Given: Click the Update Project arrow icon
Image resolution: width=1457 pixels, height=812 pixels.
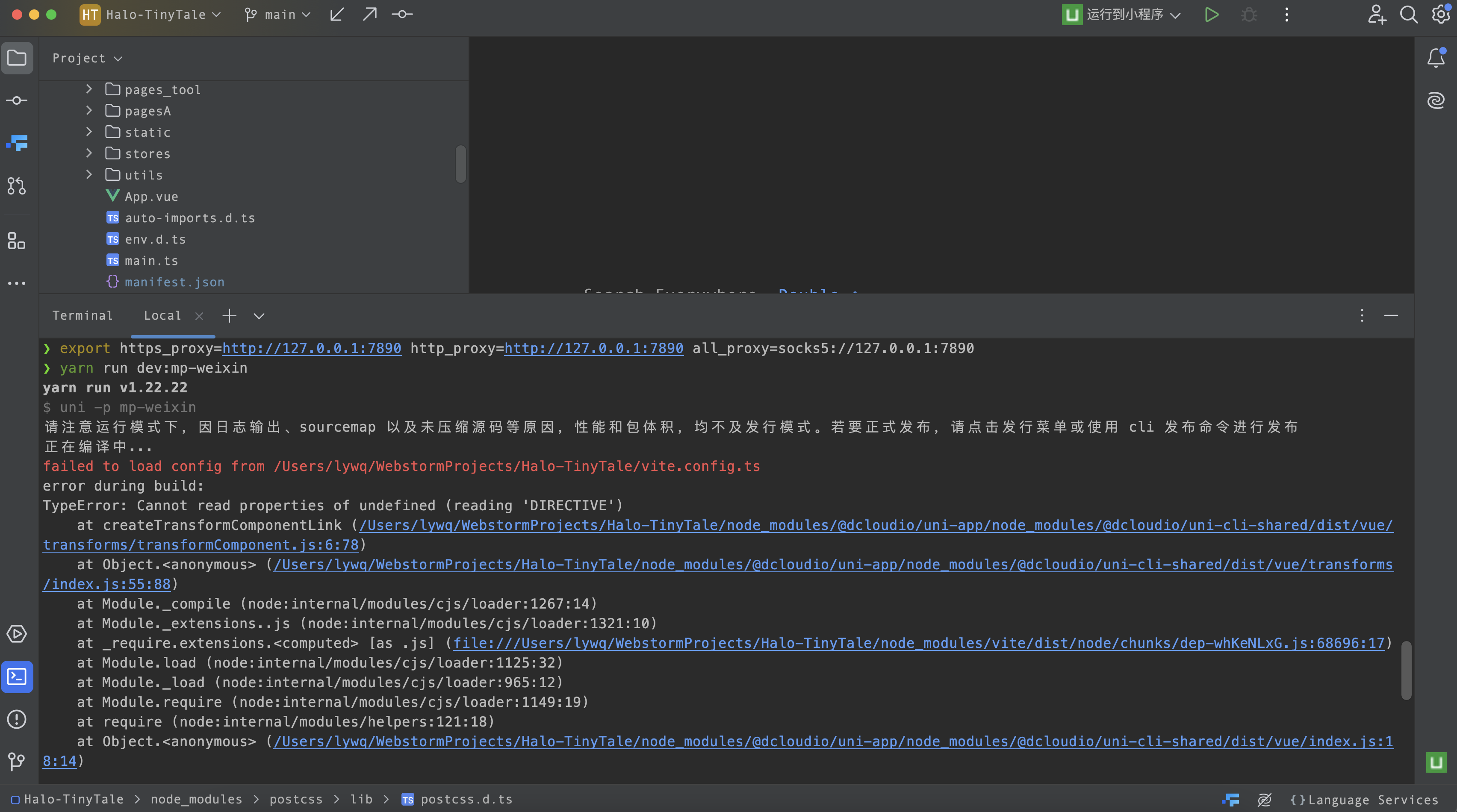Looking at the screenshot, I should pos(336,14).
